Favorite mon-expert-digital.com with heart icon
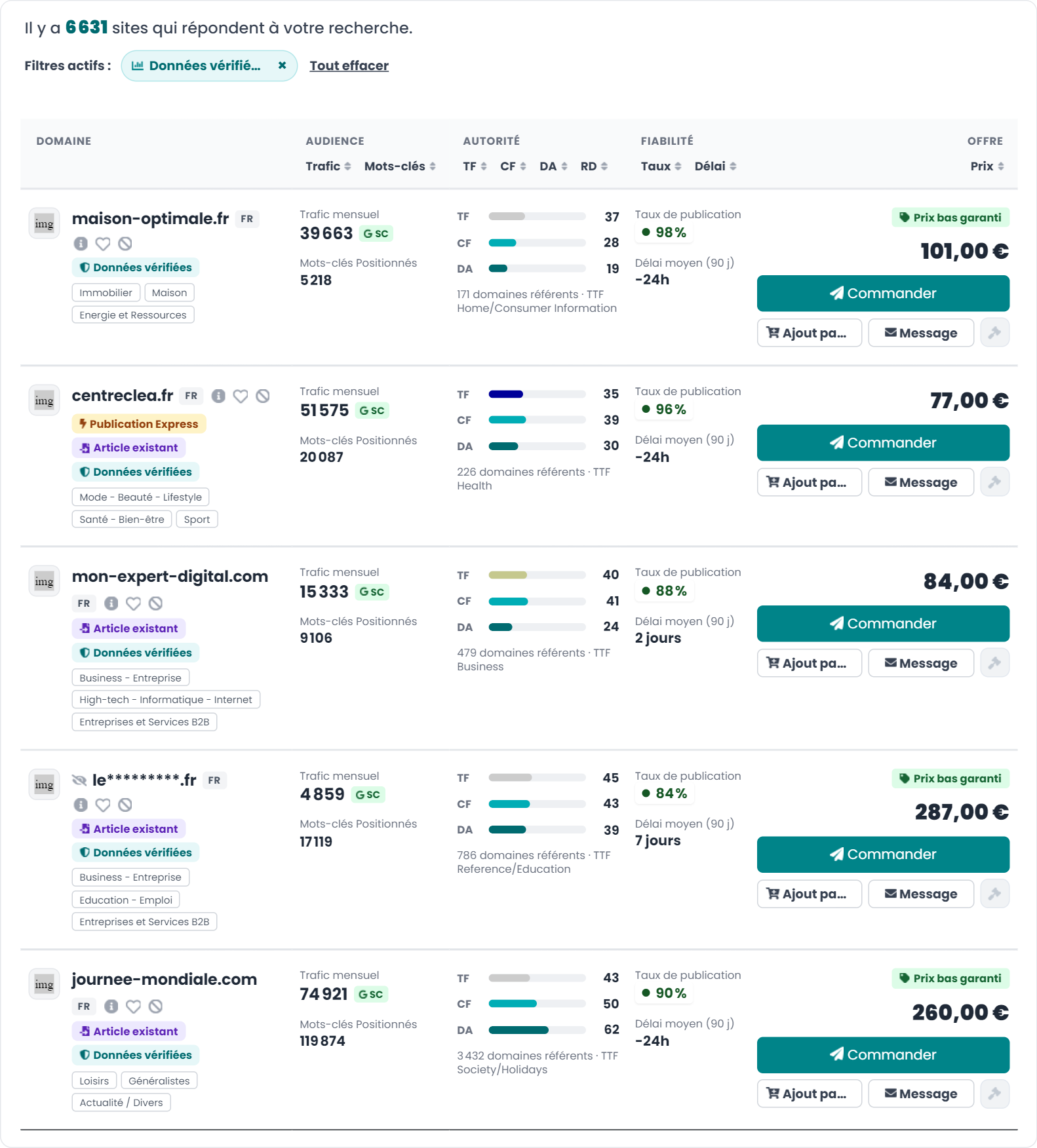Screen dimensions: 1037x1148 134,603
